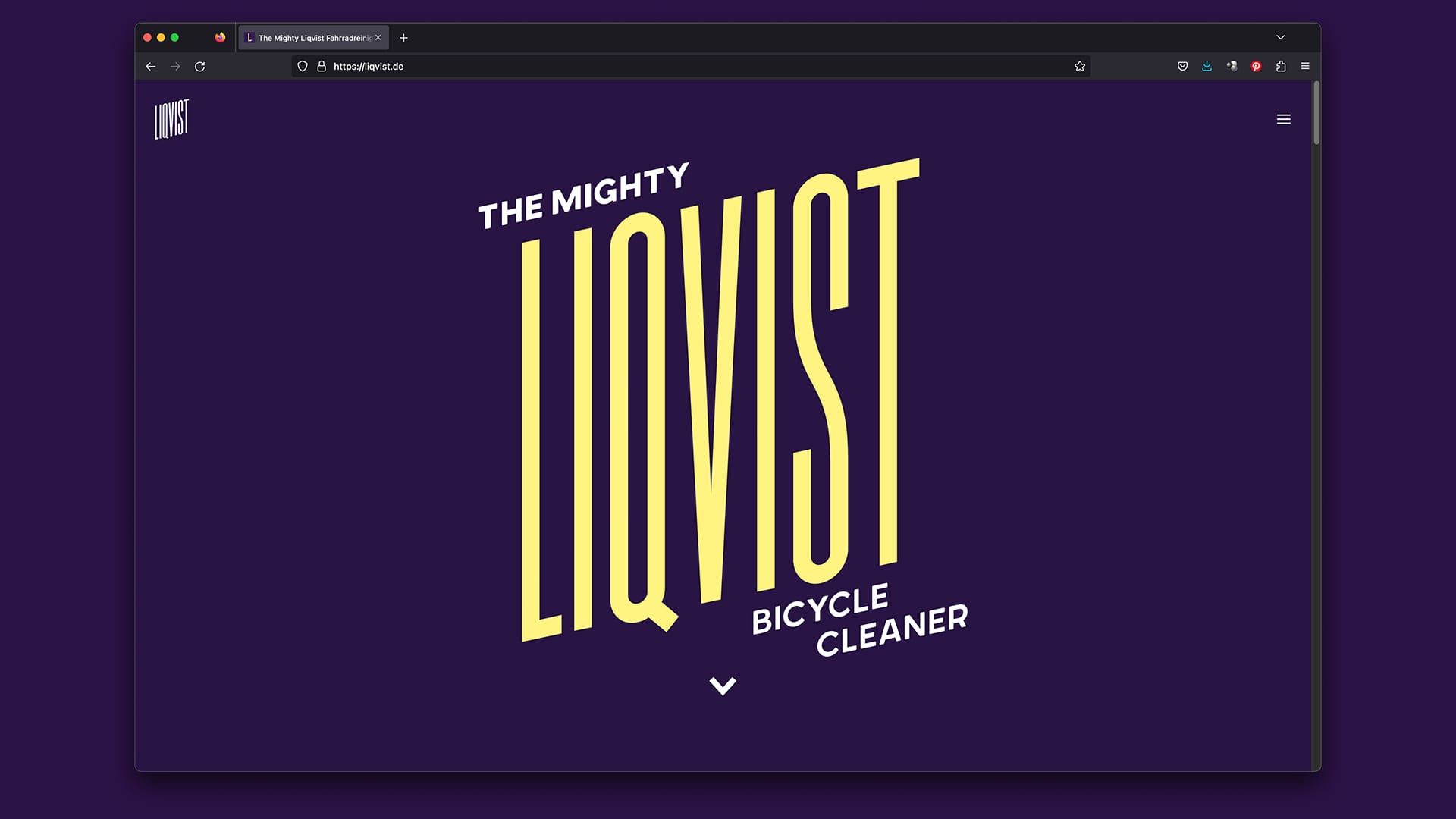Screen dimensions: 1456x819
Task: Open the Firefox application menu
Action: tap(1305, 67)
